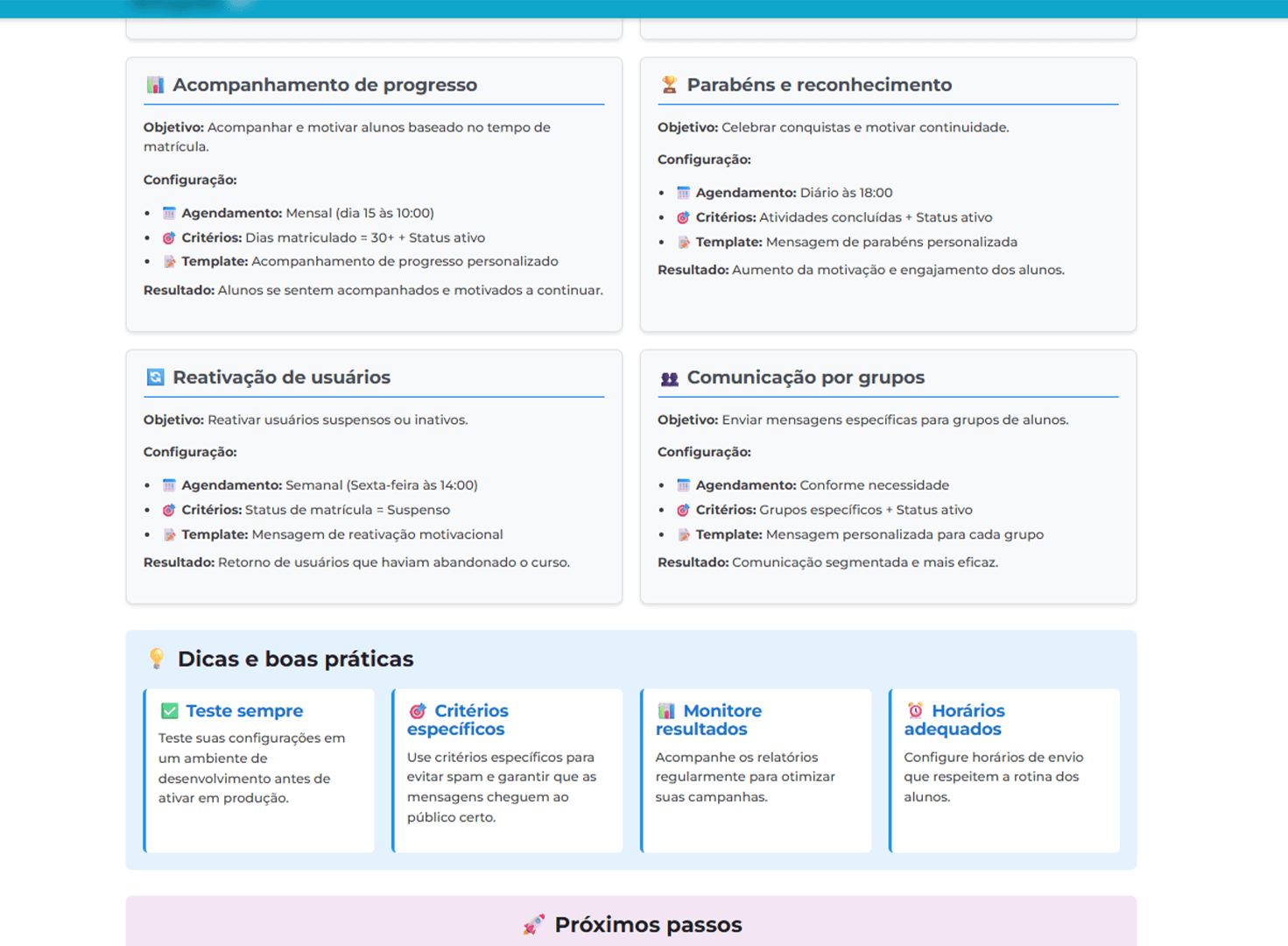
Task: Click the refresh arrows icon by Reativação de usuários
Action: click(x=155, y=378)
